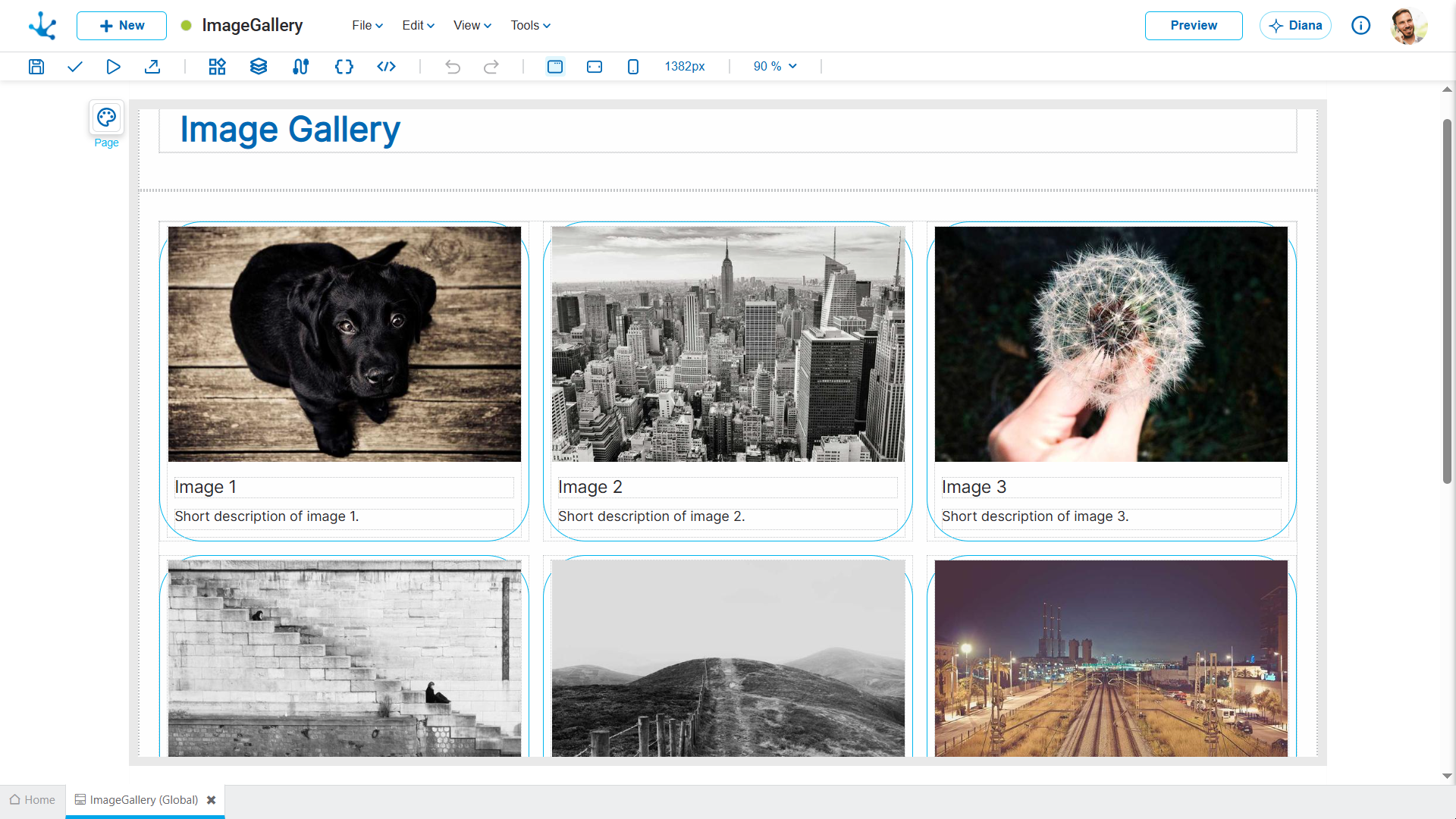Switch to tablet landscape viewport
1456x819 pixels.
tap(595, 67)
